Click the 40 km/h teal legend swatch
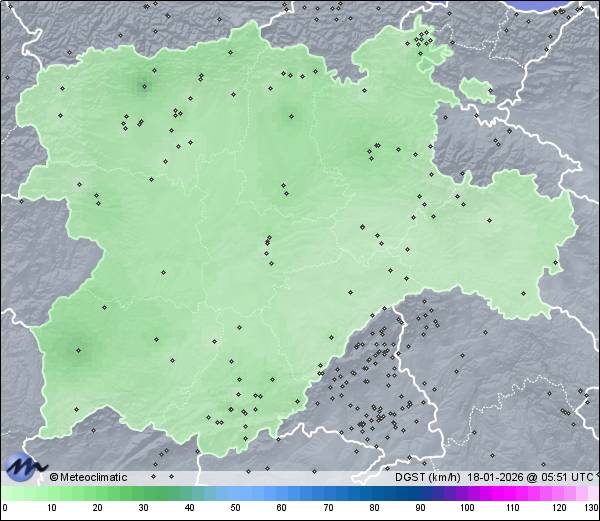Viewport: 600px width, 521px height. click(x=189, y=494)
